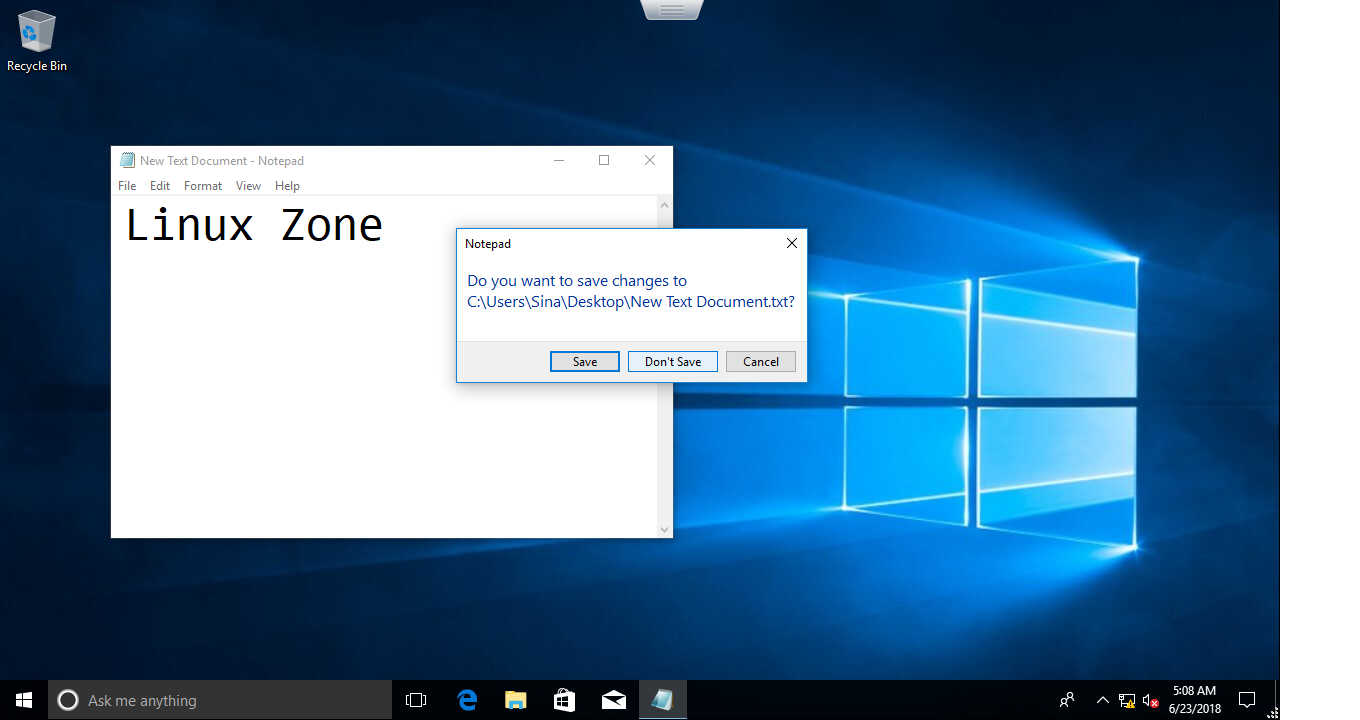The image size is (1360, 720).
Task: Expand the top-center connection bar handle
Action: point(672,10)
